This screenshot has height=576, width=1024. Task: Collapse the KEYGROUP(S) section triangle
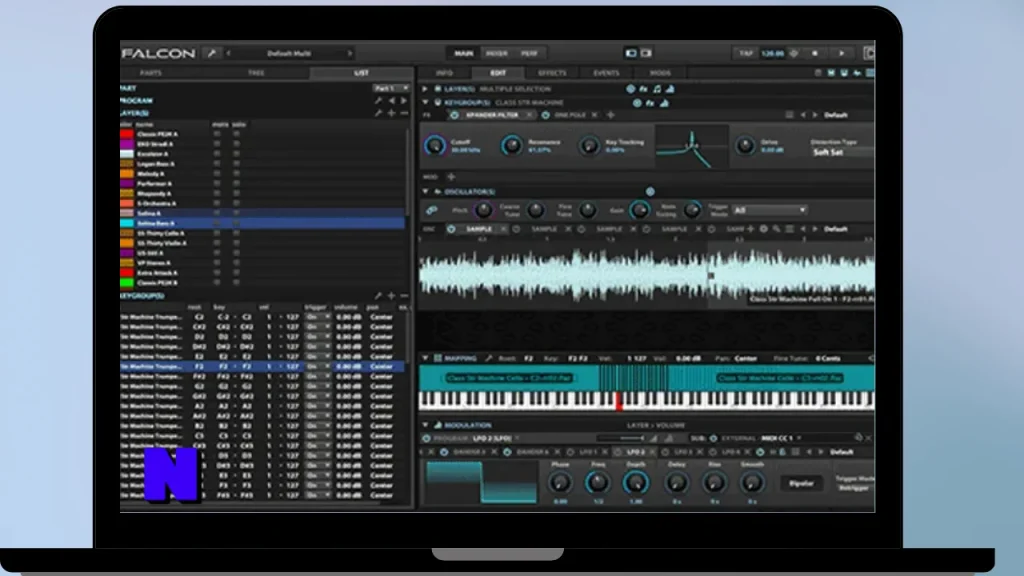tap(425, 103)
